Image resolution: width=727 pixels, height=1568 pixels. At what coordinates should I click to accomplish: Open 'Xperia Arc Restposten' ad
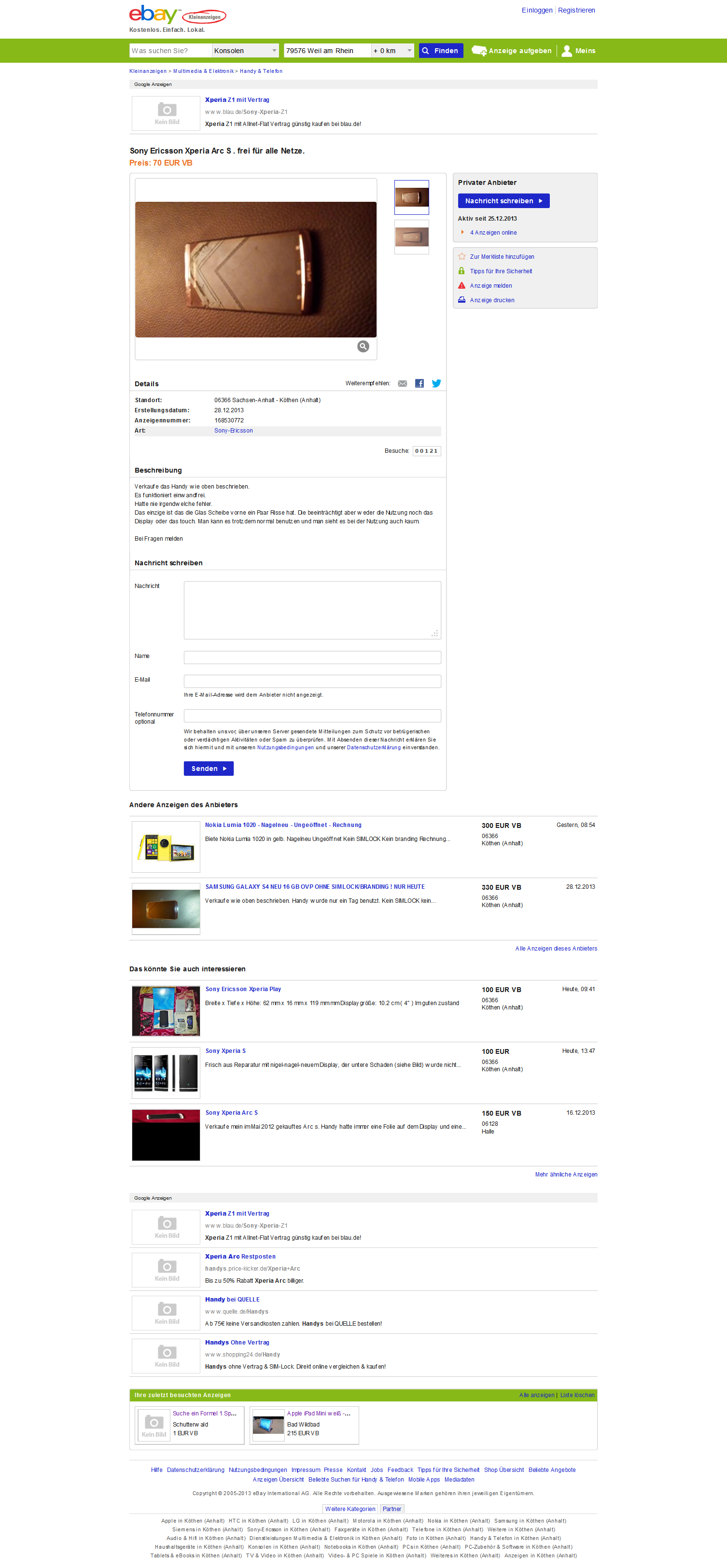tap(240, 1257)
